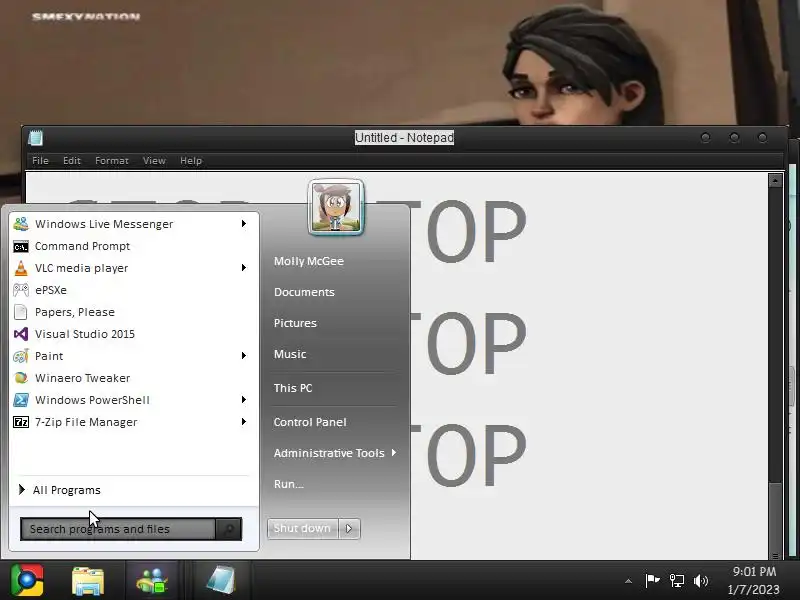
Task: Open Notepad View menu
Action: pyautogui.click(x=154, y=161)
